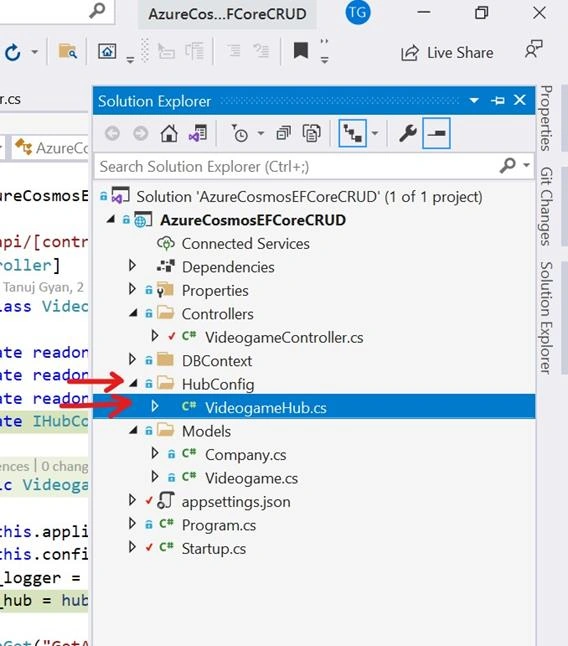The width and height of the screenshot is (568, 646).
Task: Click the toolbar home-in-window icon
Action: (x=107, y=51)
